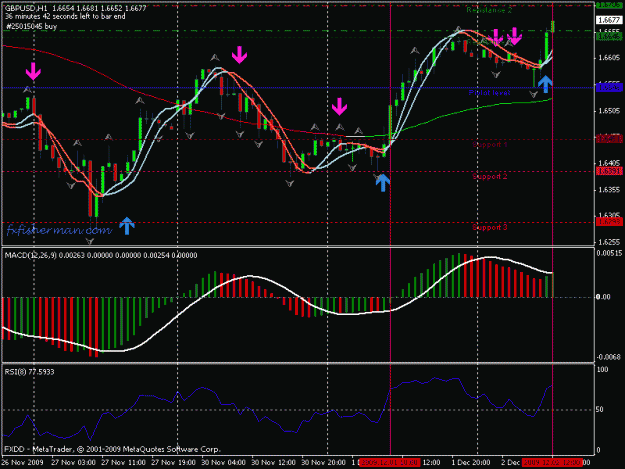Click the 0.00515 MACD scale value
Screen dimensions: 625x469
tap(609, 253)
